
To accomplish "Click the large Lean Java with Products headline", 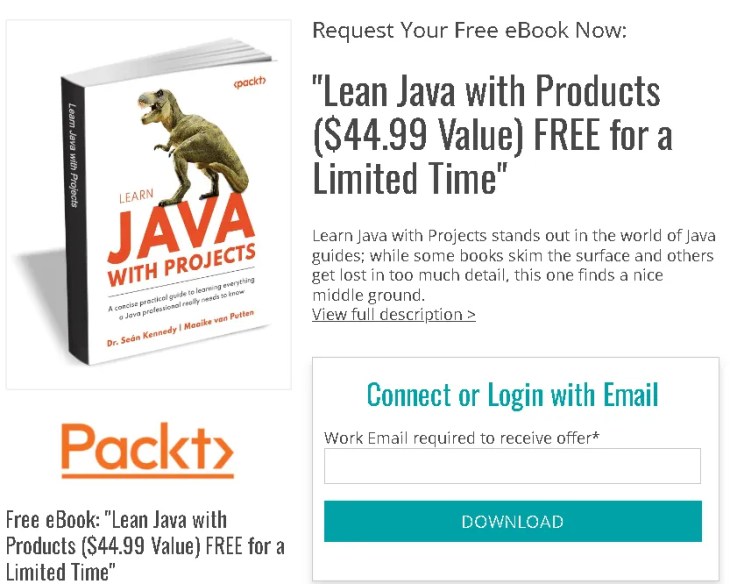I will click(x=492, y=135).
